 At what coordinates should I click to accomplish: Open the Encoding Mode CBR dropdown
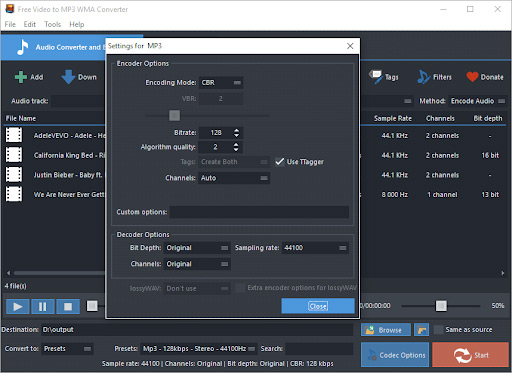(x=221, y=83)
